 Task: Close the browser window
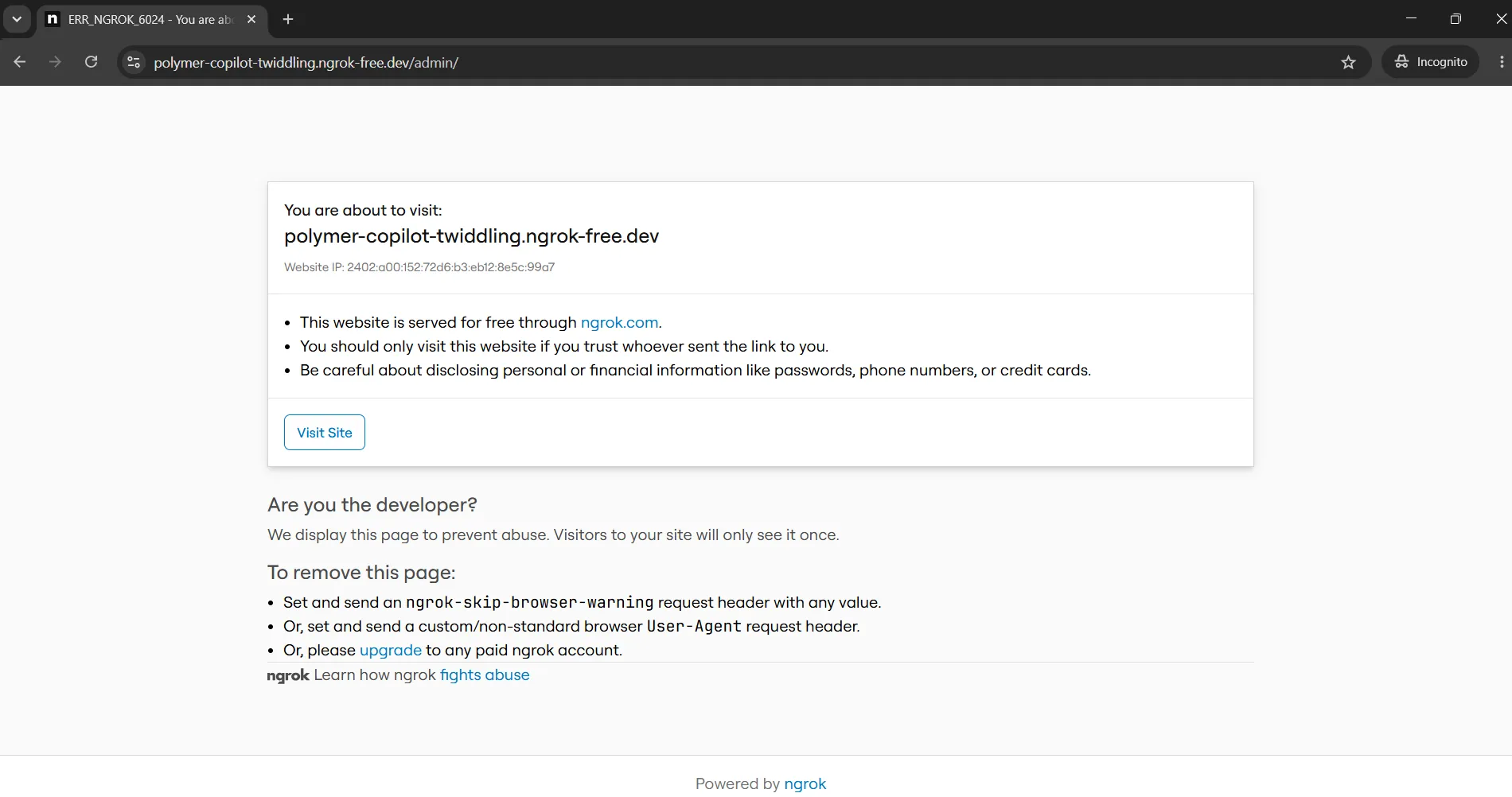[x=1500, y=18]
